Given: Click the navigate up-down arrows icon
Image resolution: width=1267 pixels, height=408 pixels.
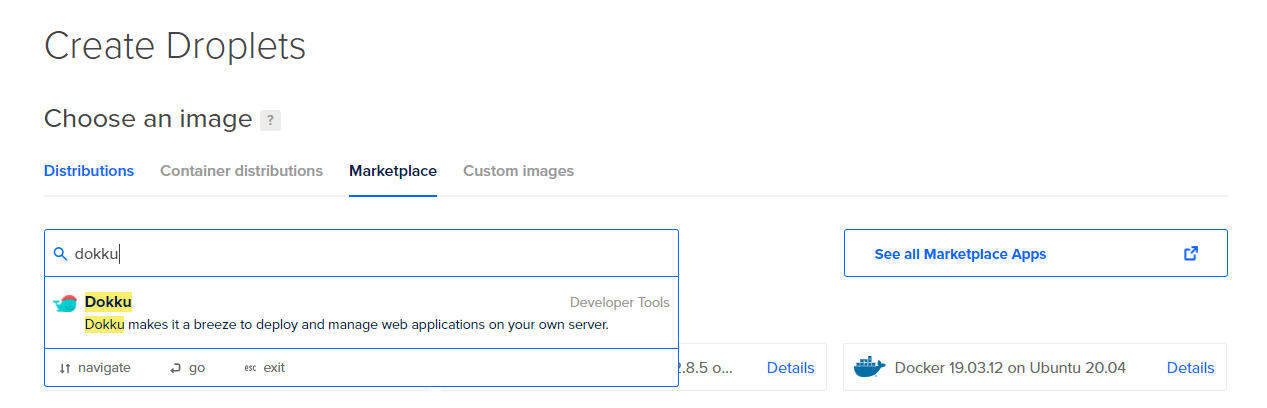Looking at the screenshot, I should 65,368.
